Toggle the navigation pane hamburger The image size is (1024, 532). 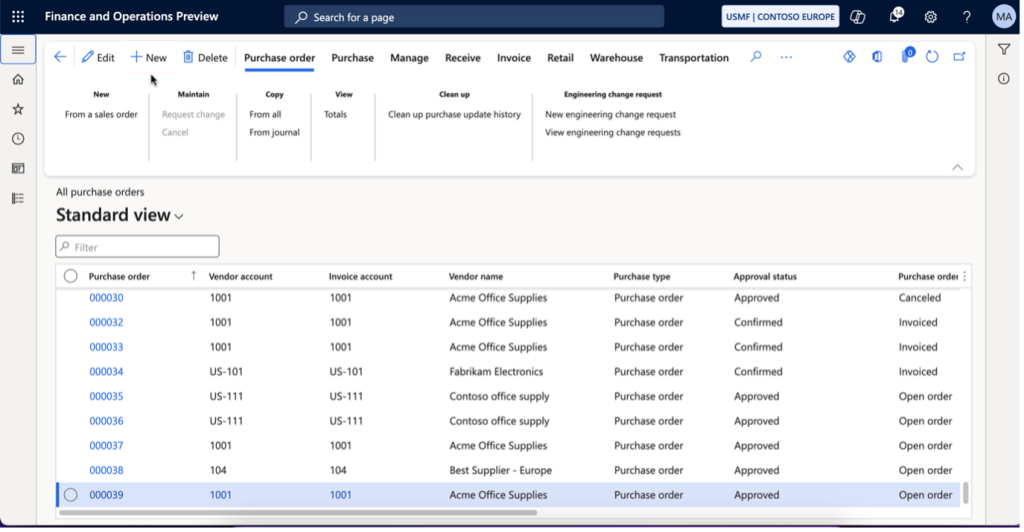click(x=18, y=50)
